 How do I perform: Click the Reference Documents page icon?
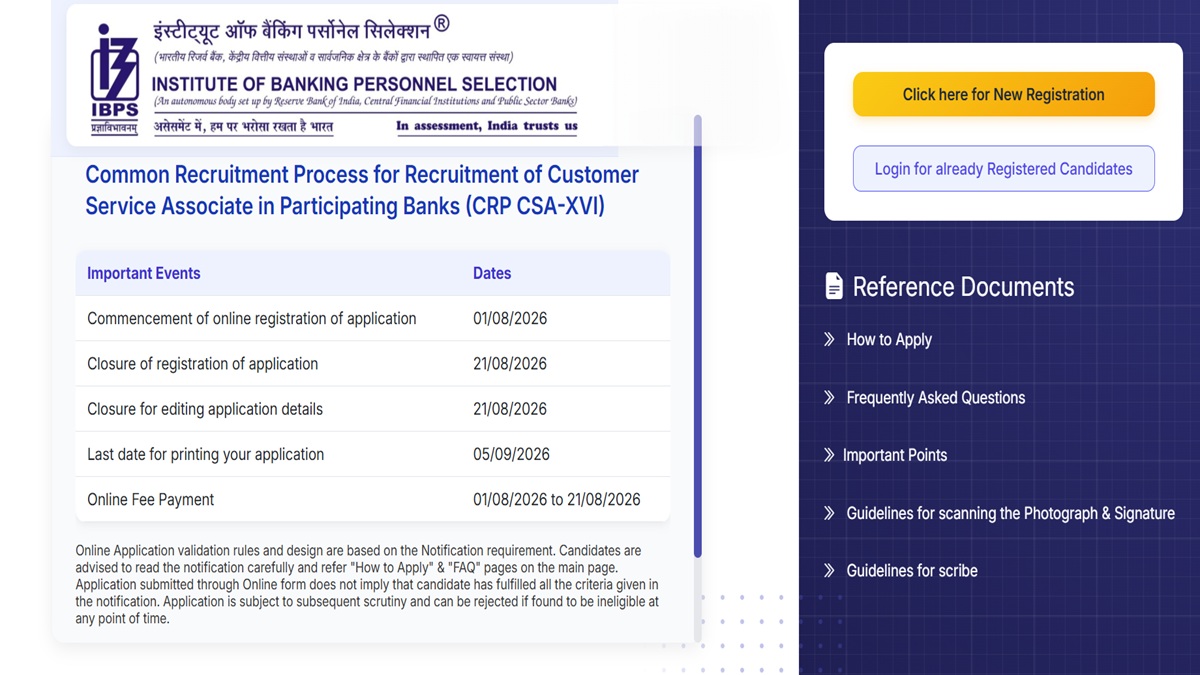[834, 286]
